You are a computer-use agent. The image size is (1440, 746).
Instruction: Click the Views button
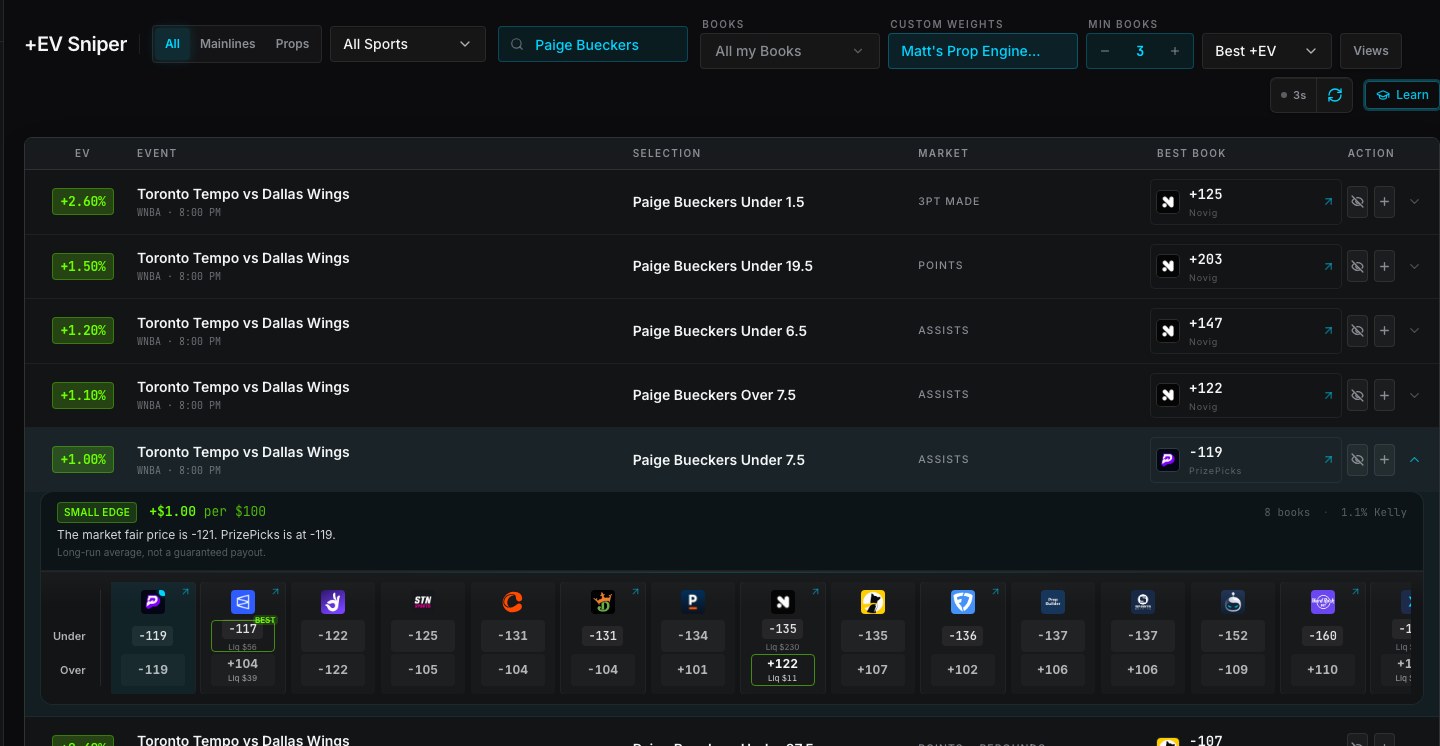click(x=1371, y=51)
